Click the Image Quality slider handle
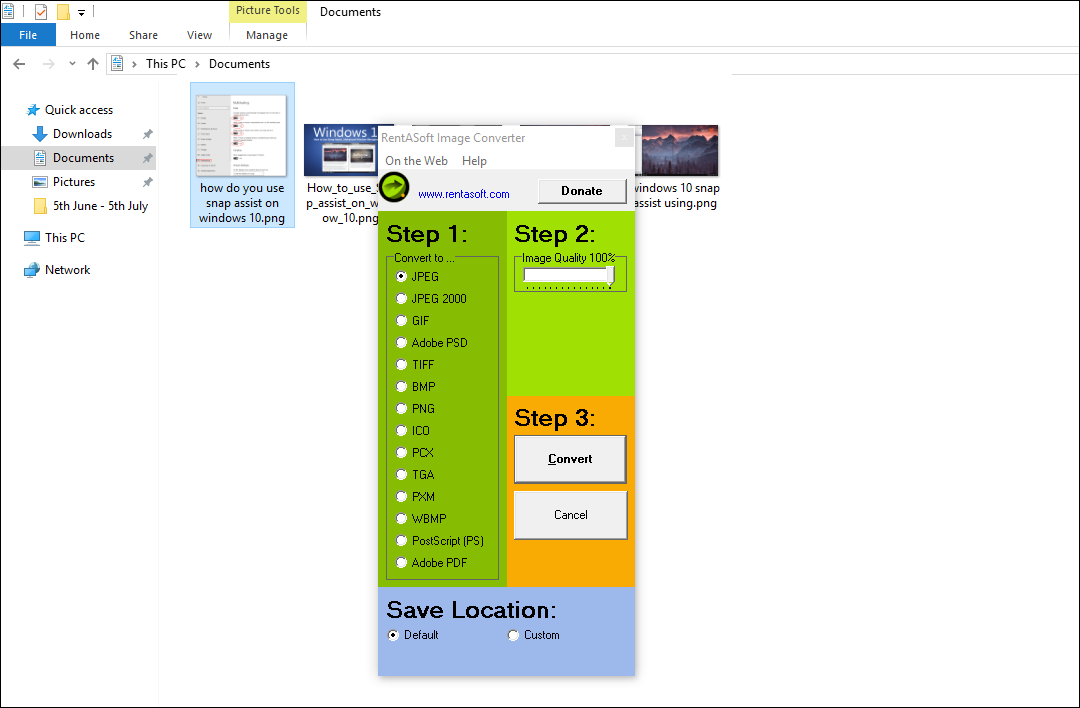This screenshot has height=708, width=1080. [610, 276]
